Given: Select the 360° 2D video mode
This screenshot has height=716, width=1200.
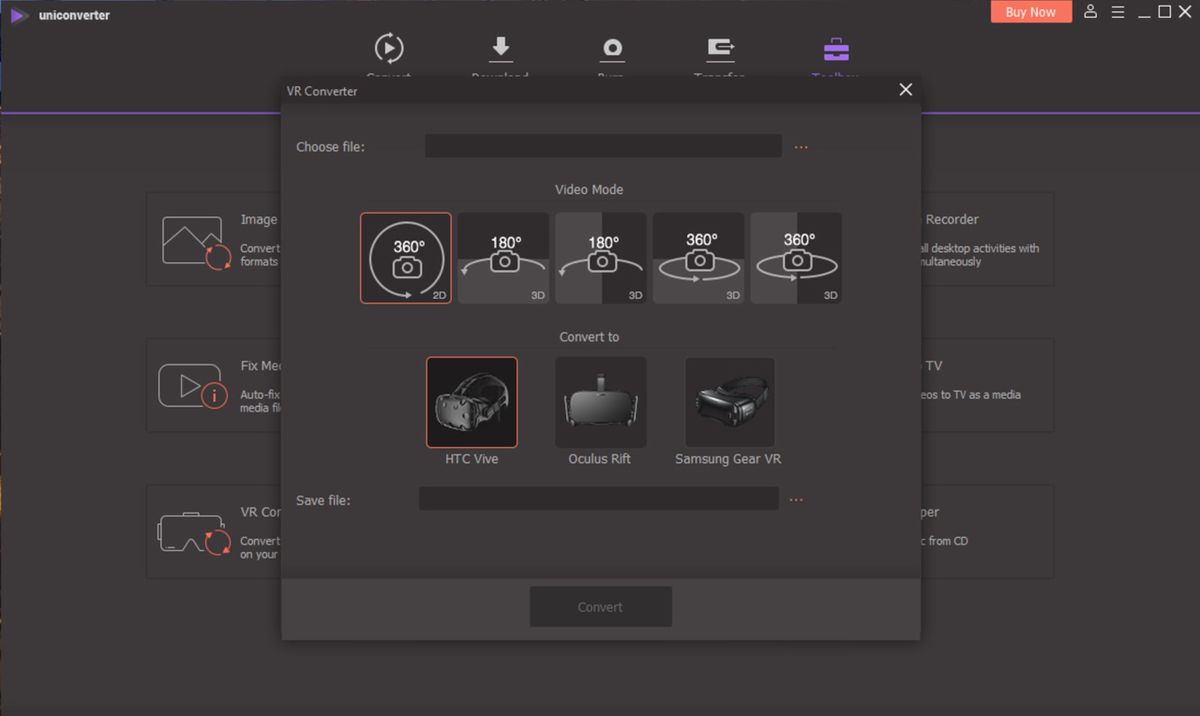Looking at the screenshot, I should [x=406, y=257].
